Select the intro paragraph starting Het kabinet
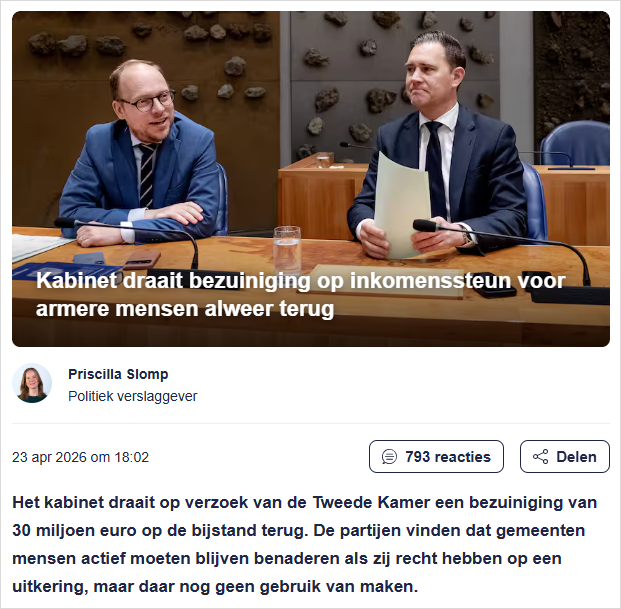The height and width of the screenshot is (609, 621). click(x=305, y=544)
